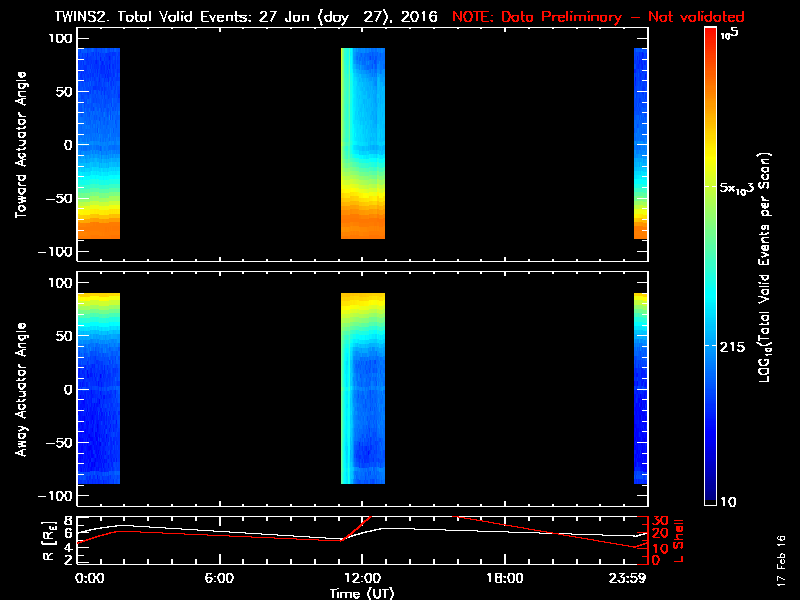
Task: Click the "-100" tick of the Away panel
Action: pos(55,496)
